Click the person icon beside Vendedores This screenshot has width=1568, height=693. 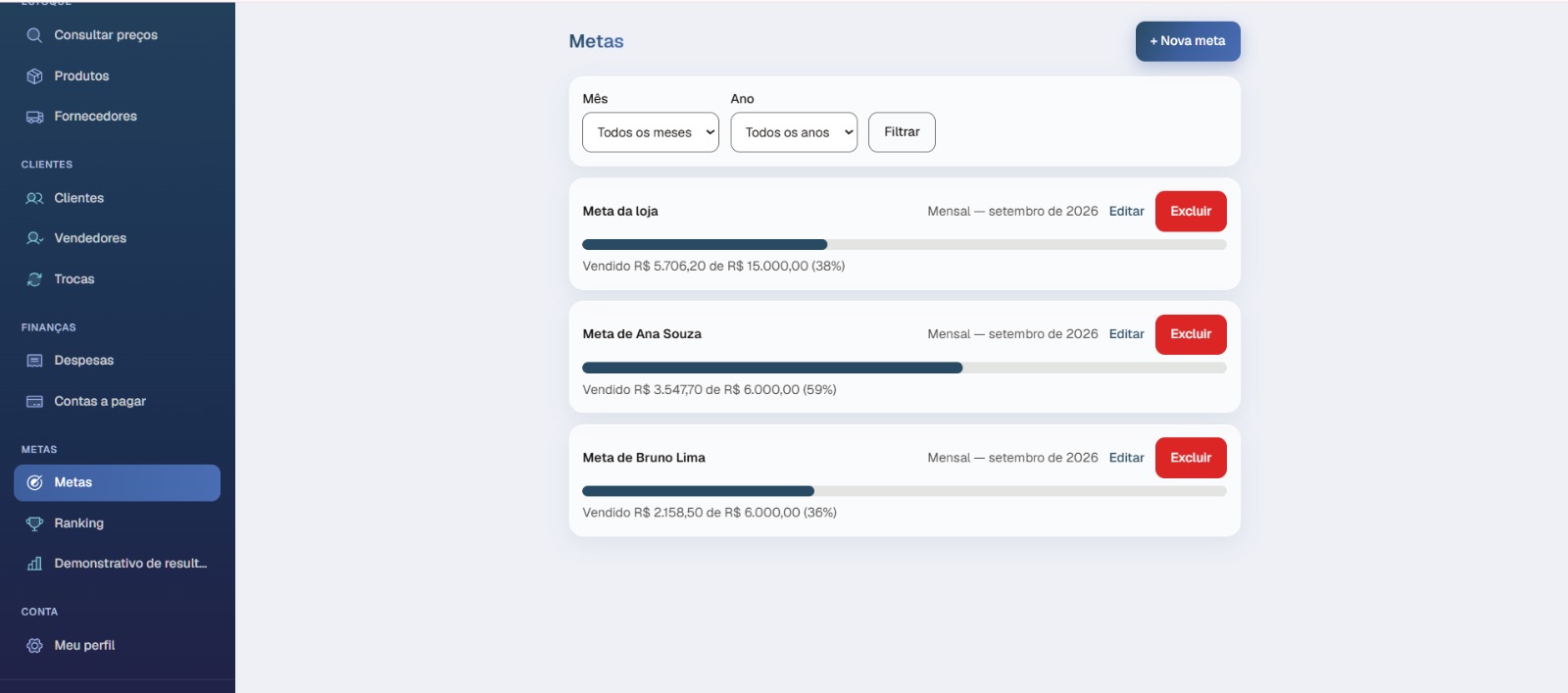[34, 238]
